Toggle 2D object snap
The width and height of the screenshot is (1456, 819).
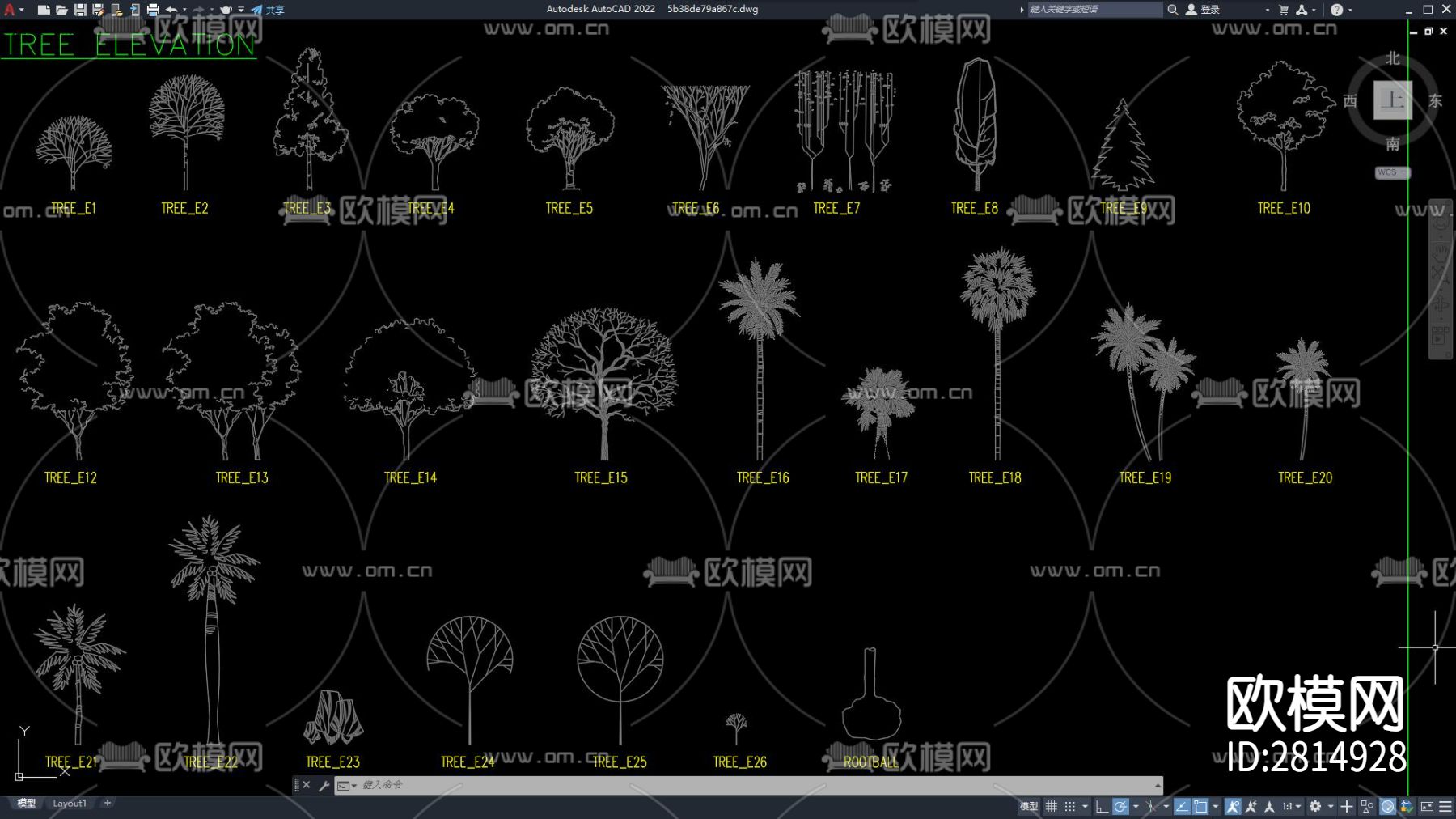[1200, 806]
